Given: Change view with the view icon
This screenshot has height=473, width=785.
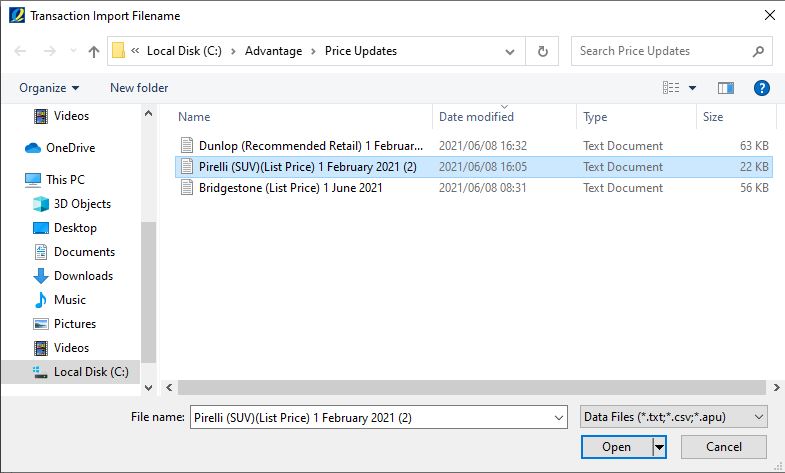Looking at the screenshot, I should click(671, 88).
